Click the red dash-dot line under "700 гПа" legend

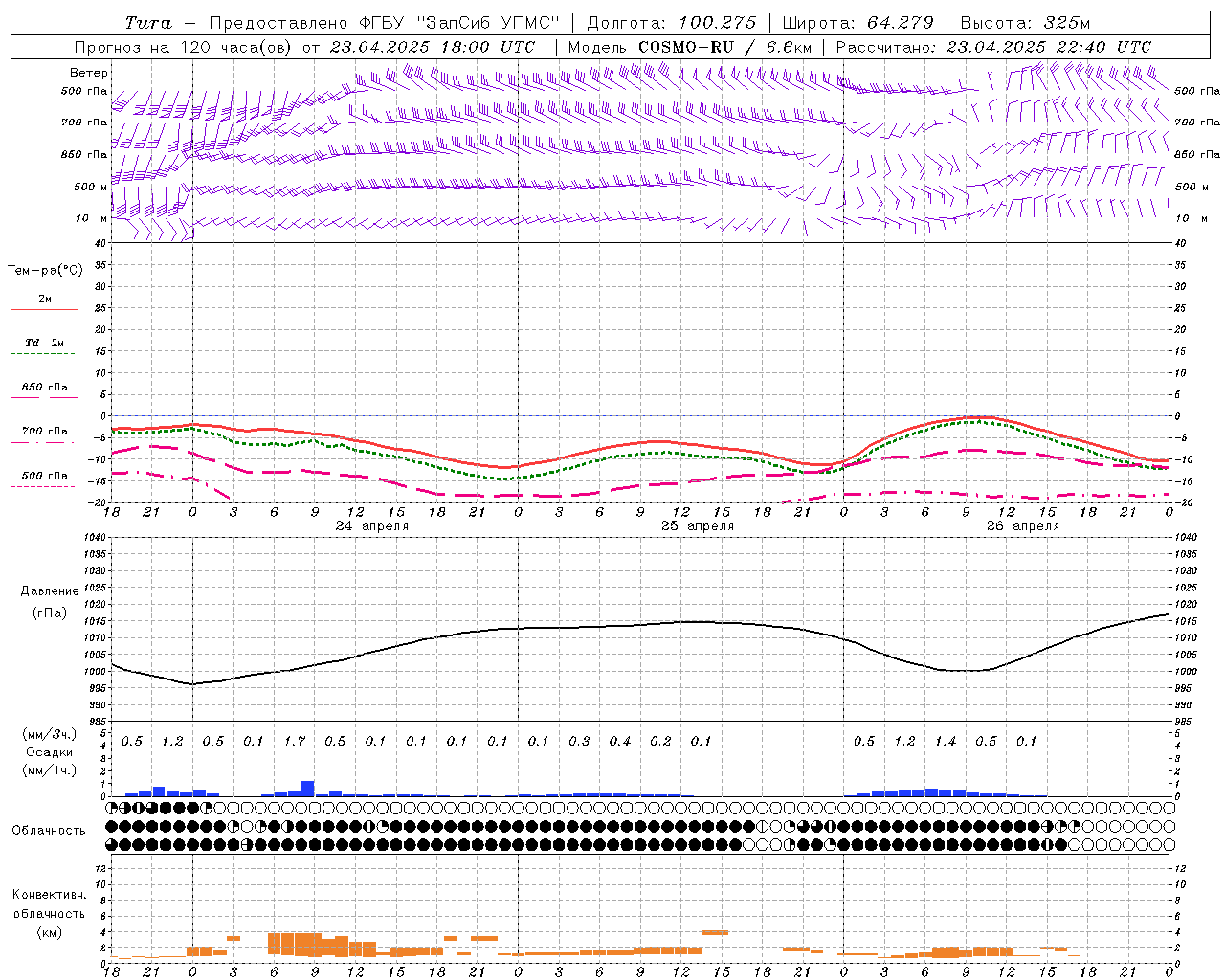coord(42,442)
